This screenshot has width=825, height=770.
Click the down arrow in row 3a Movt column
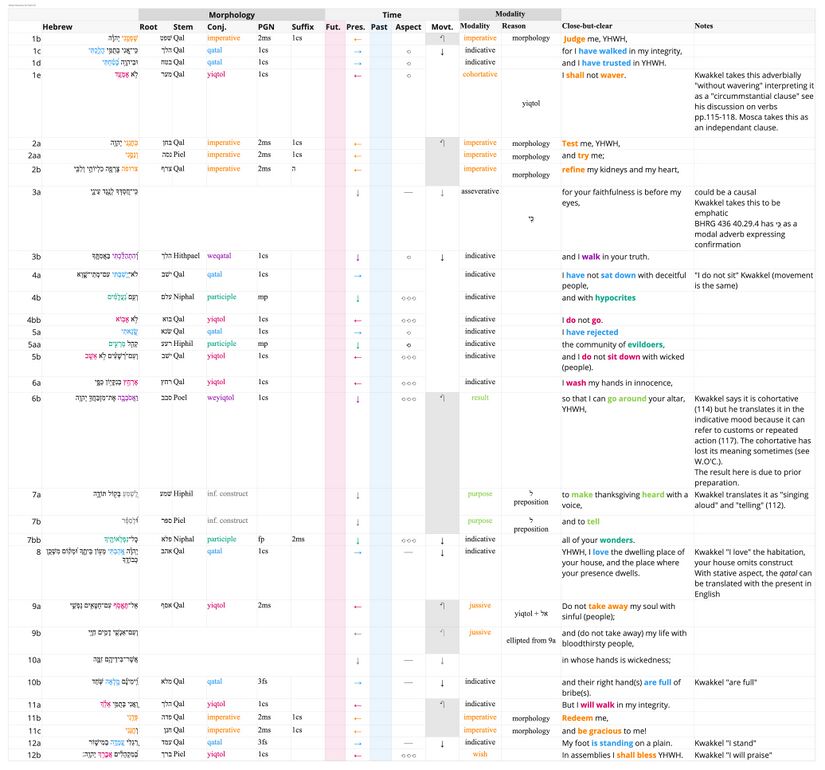(441, 192)
